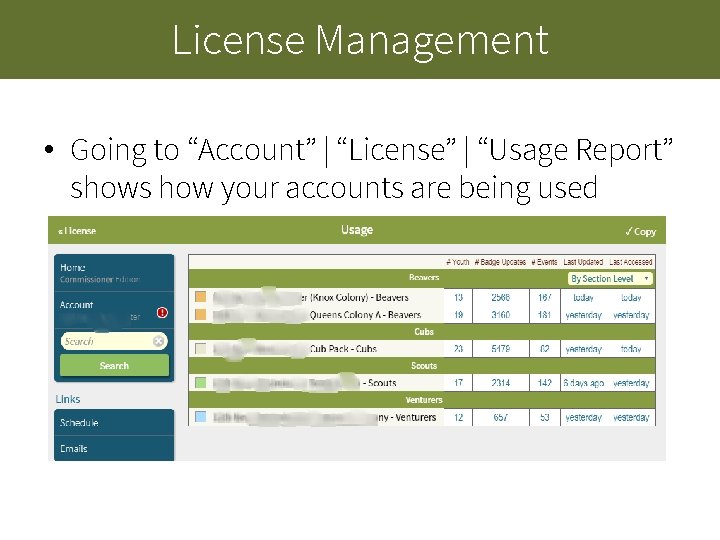The height and width of the screenshot is (540, 720).
Task: Click badge updates value 5479
Action: (501, 349)
